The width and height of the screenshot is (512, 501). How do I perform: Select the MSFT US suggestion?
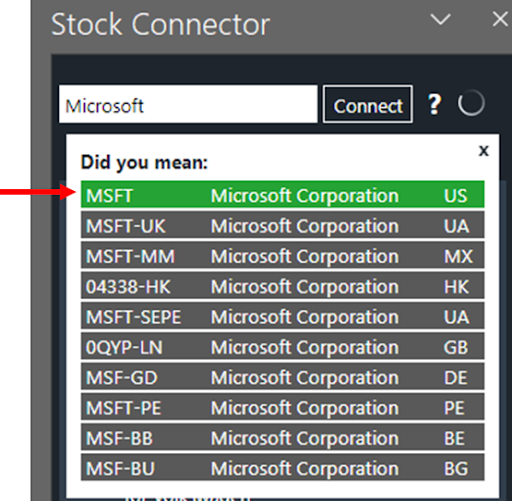click(x=283, y=195)
